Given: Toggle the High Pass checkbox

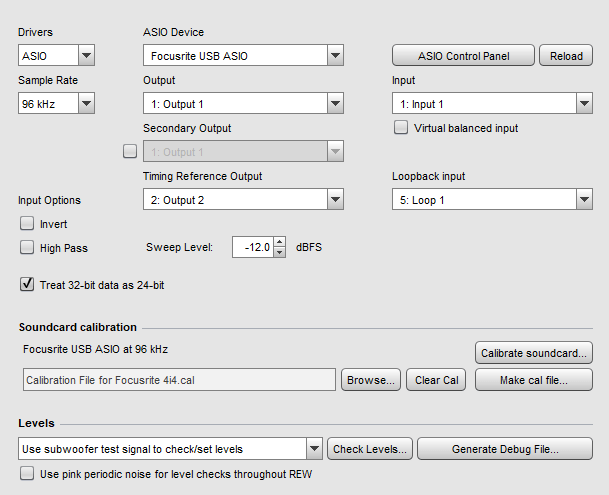Looking at the screenshot, I should pyautogui.click(x=27, y=248).
